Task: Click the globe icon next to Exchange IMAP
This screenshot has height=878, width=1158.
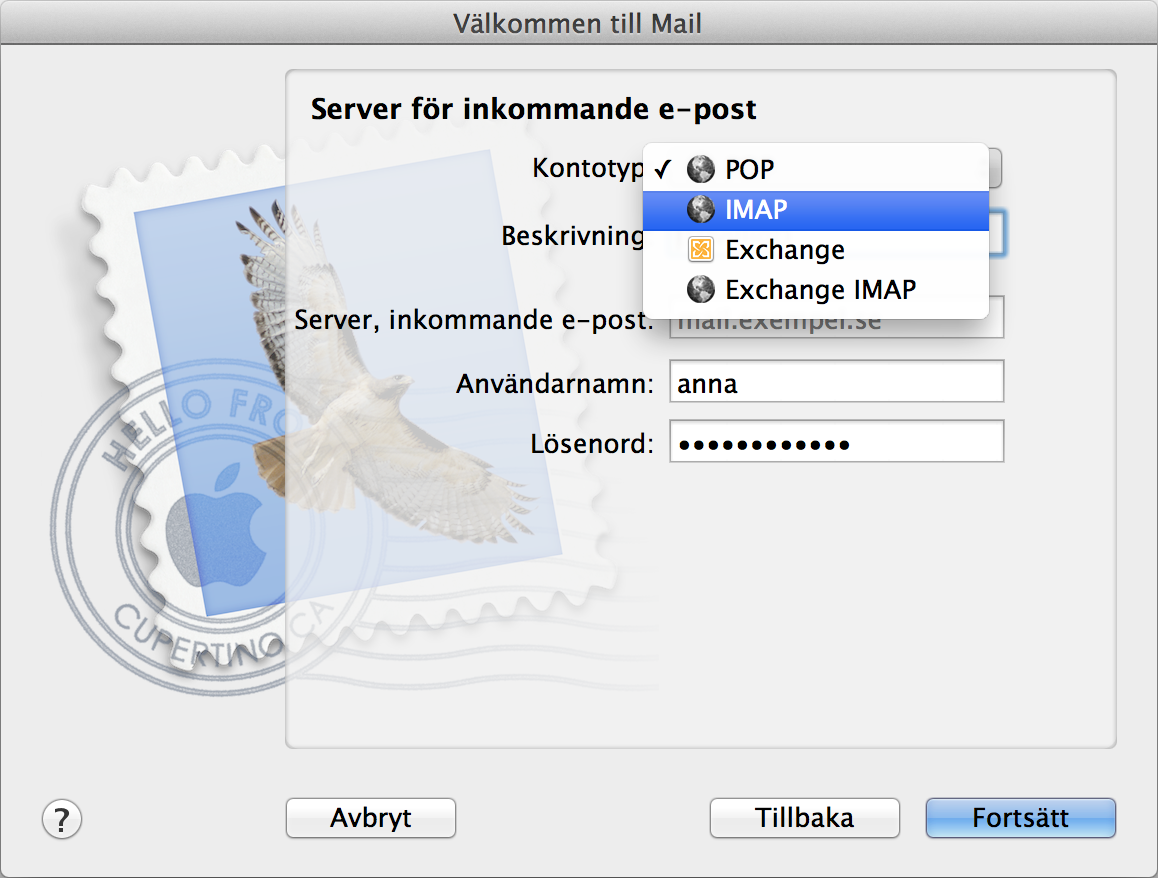Action: click(x=700, y=289)
